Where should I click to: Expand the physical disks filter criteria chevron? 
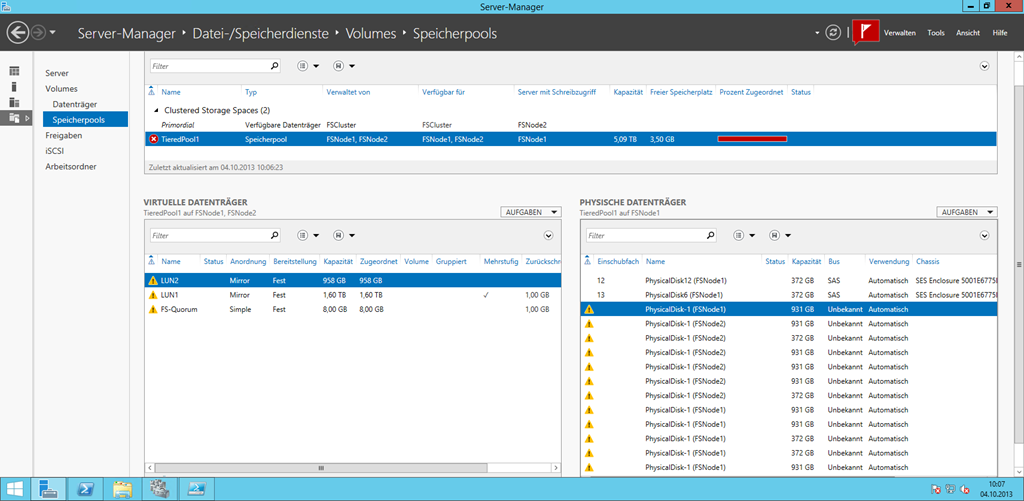[x=985, y=235]
